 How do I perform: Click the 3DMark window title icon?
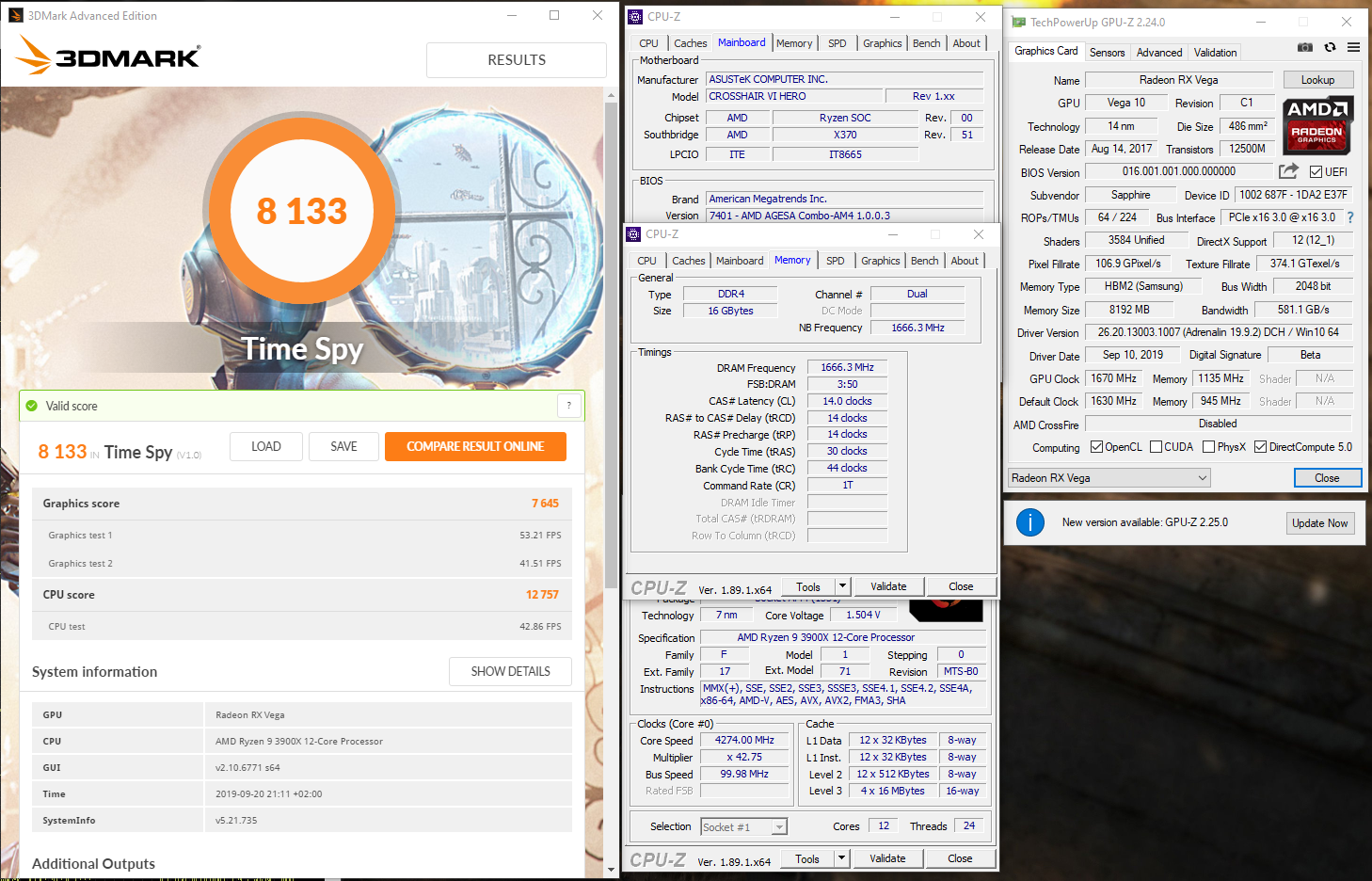[x=15, y=15]
